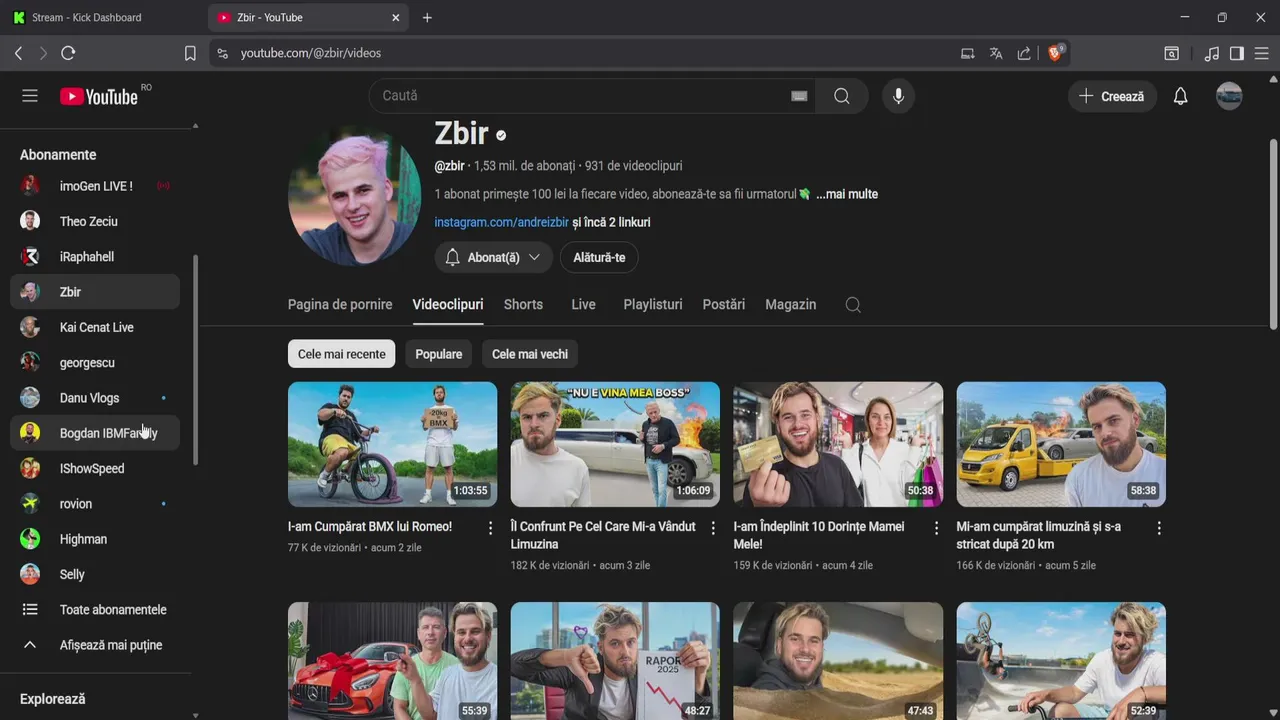Click the translate page icon
Screen dimensions: 1280x720
tap(996, 53)
